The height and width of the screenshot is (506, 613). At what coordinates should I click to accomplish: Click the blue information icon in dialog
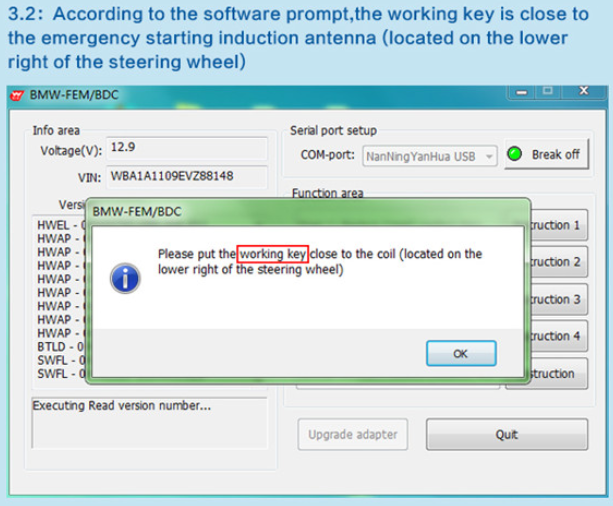coord(125,278)
